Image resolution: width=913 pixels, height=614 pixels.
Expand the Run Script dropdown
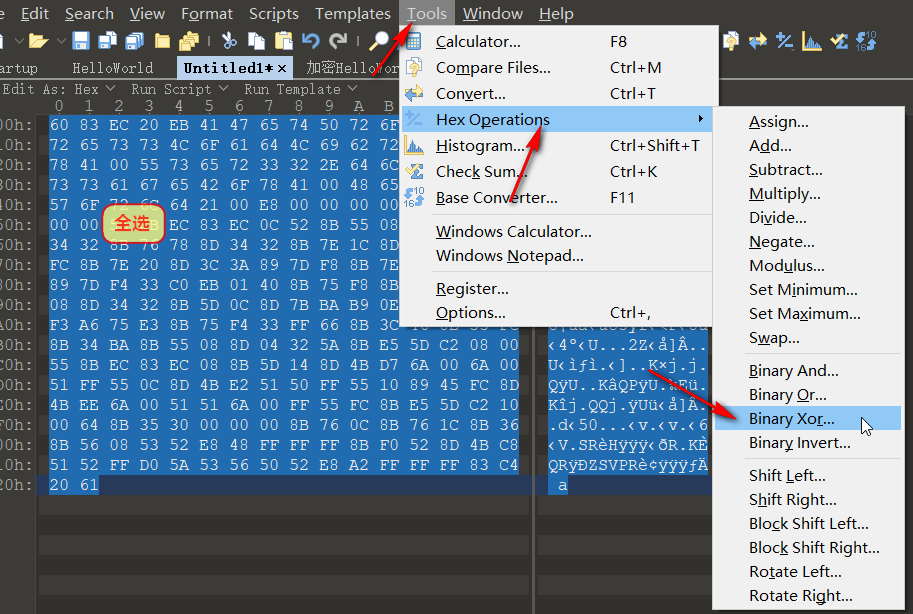179,89
